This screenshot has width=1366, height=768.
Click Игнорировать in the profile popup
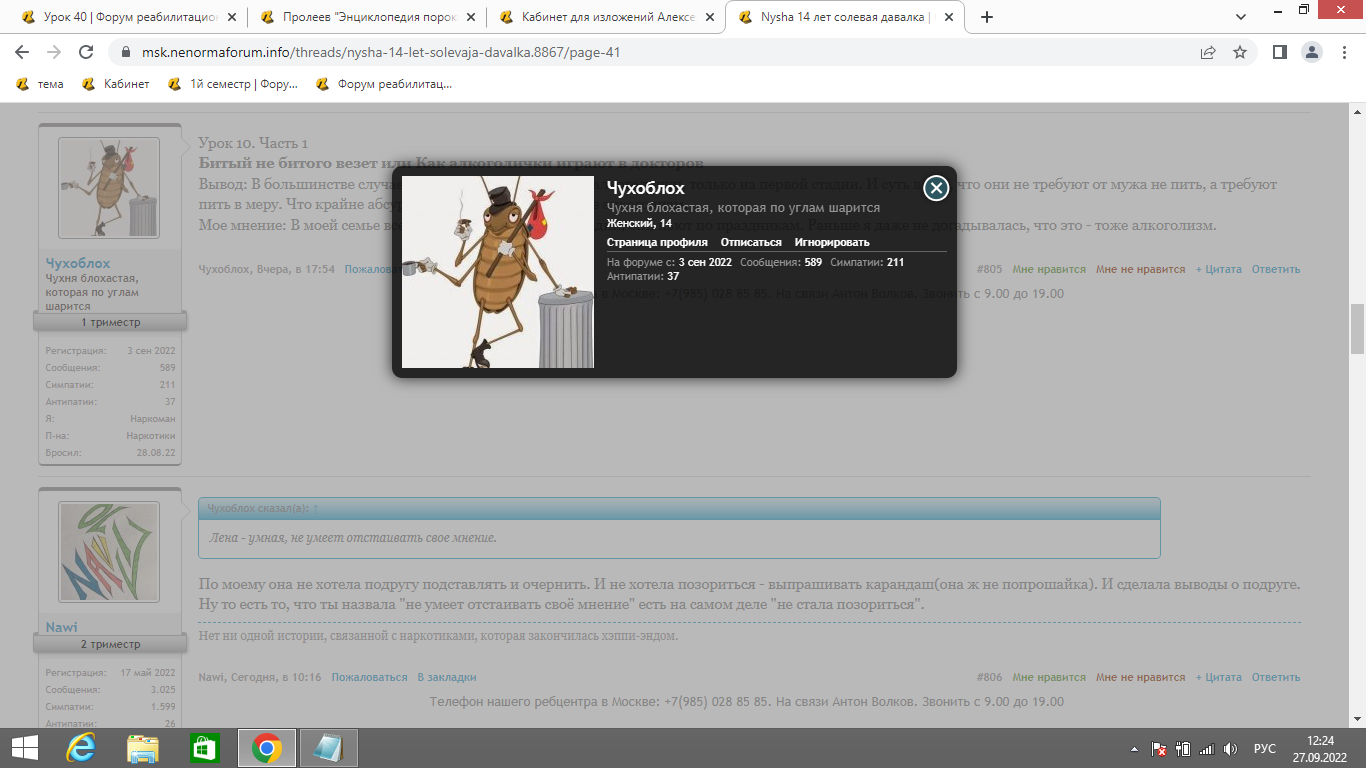coord(832,242)
